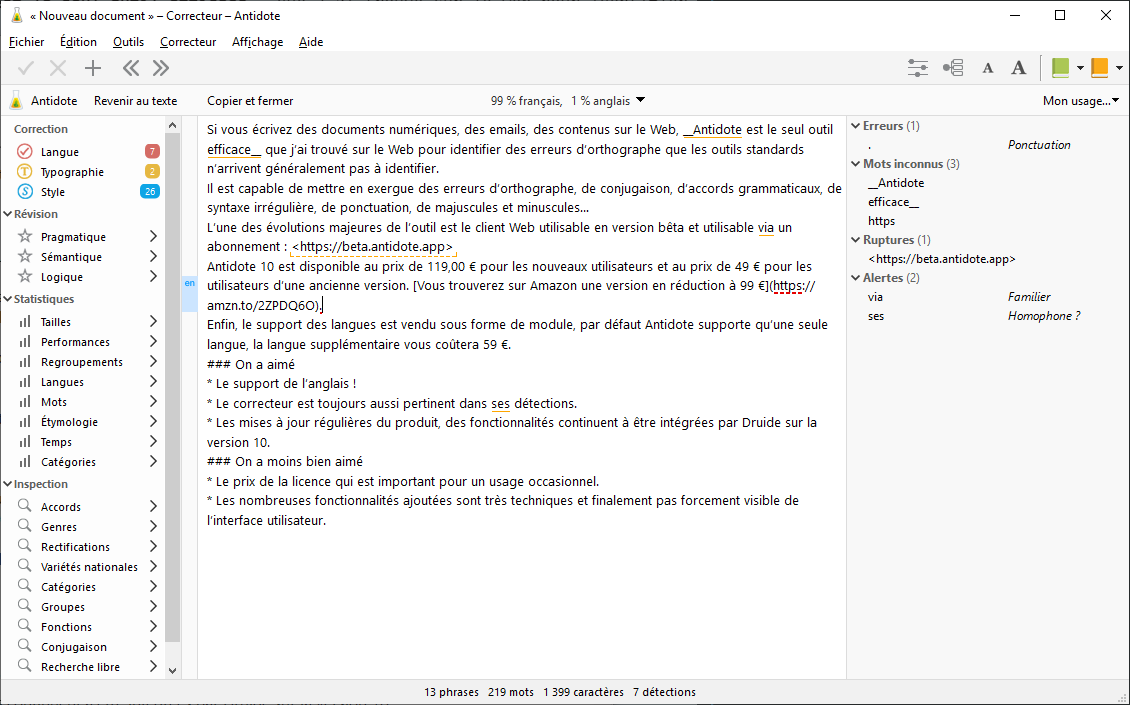Click the orange guides book icon
Image resolution: width=1130 pixels, height=705 pixels.
(1099, 68)
